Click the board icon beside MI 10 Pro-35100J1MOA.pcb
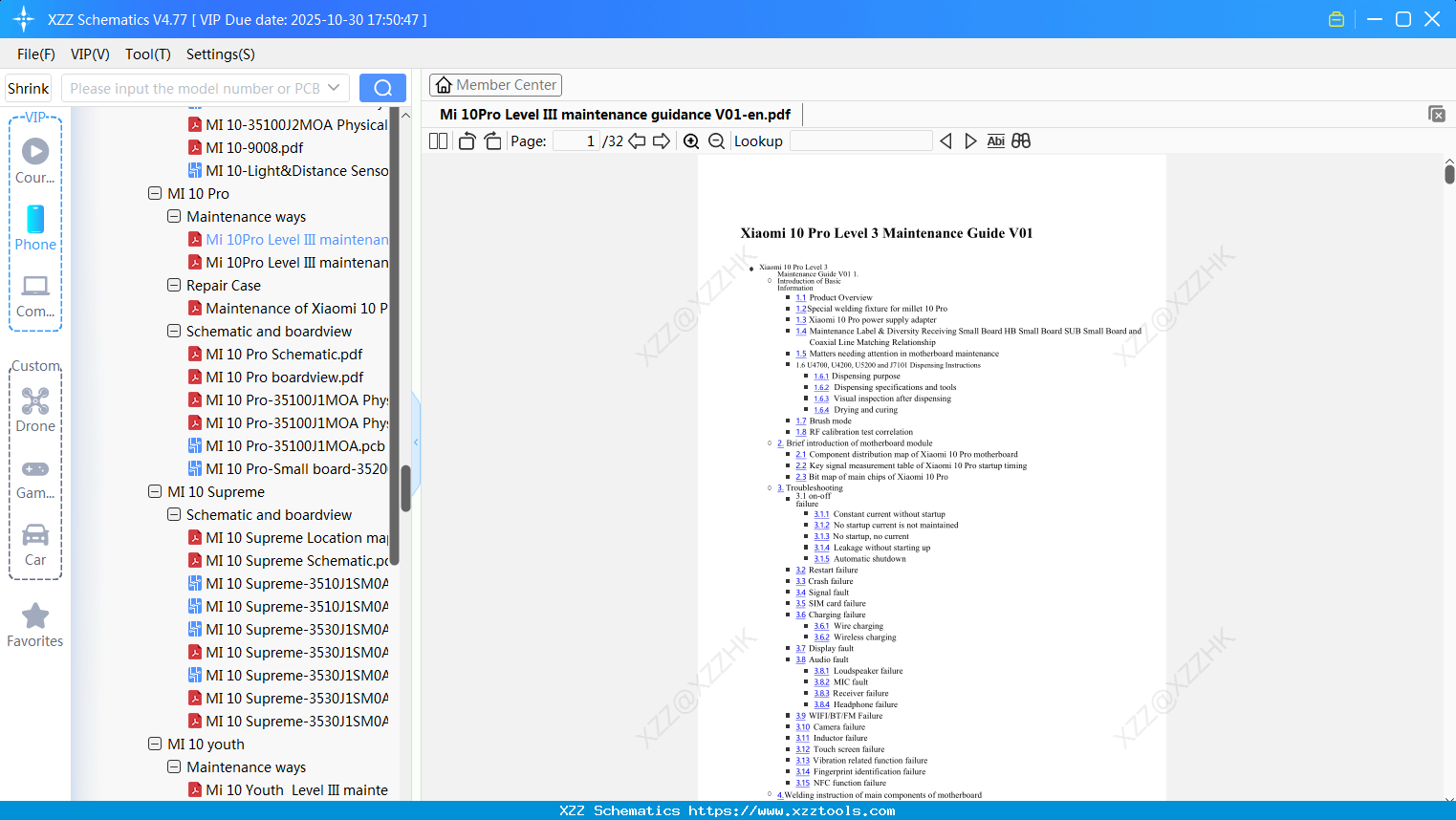 pyautogui.click(x=195, y=446)
